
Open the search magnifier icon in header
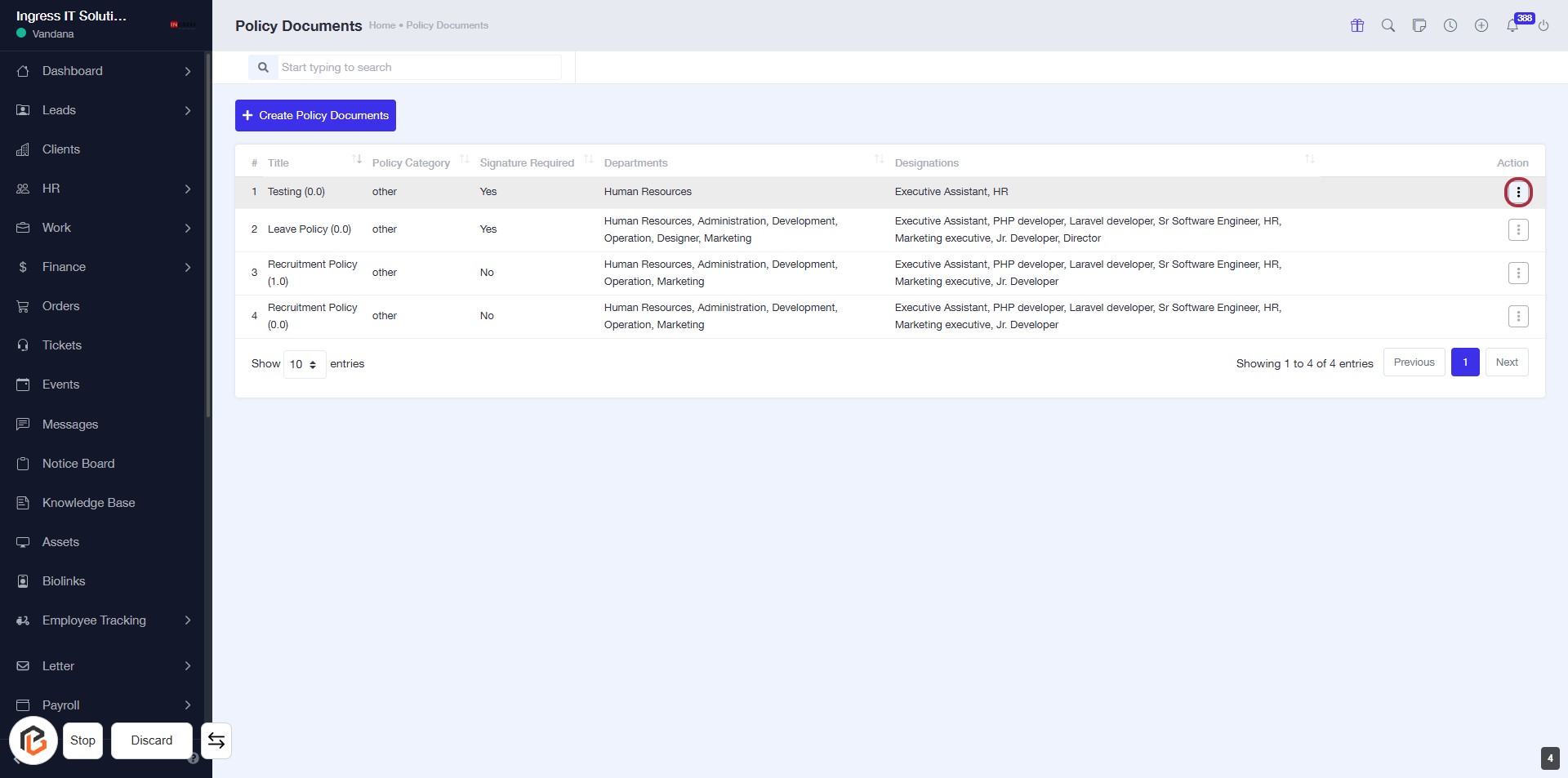click(1388, 25)
